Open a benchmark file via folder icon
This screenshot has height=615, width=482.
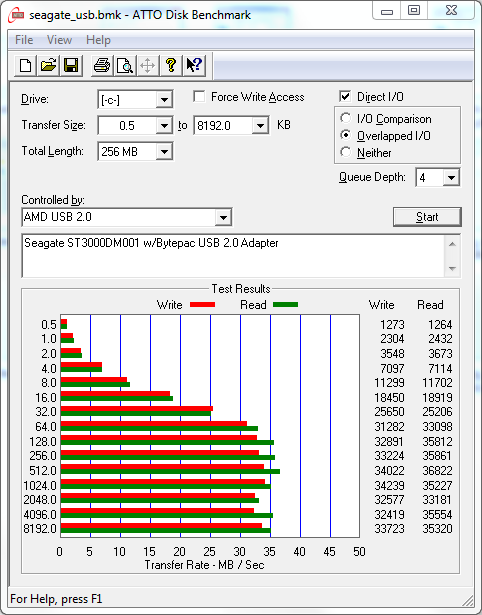[x=48, y=65]
